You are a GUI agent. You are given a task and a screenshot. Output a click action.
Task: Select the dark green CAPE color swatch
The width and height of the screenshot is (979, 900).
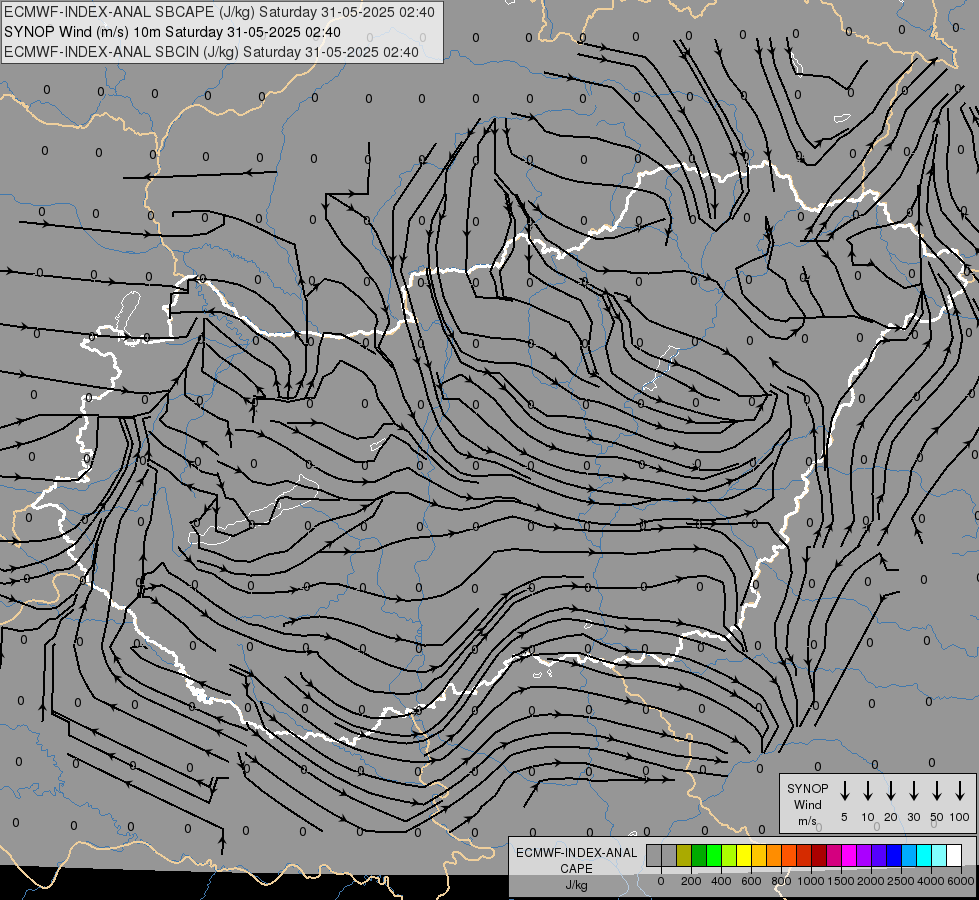[699, 855]
